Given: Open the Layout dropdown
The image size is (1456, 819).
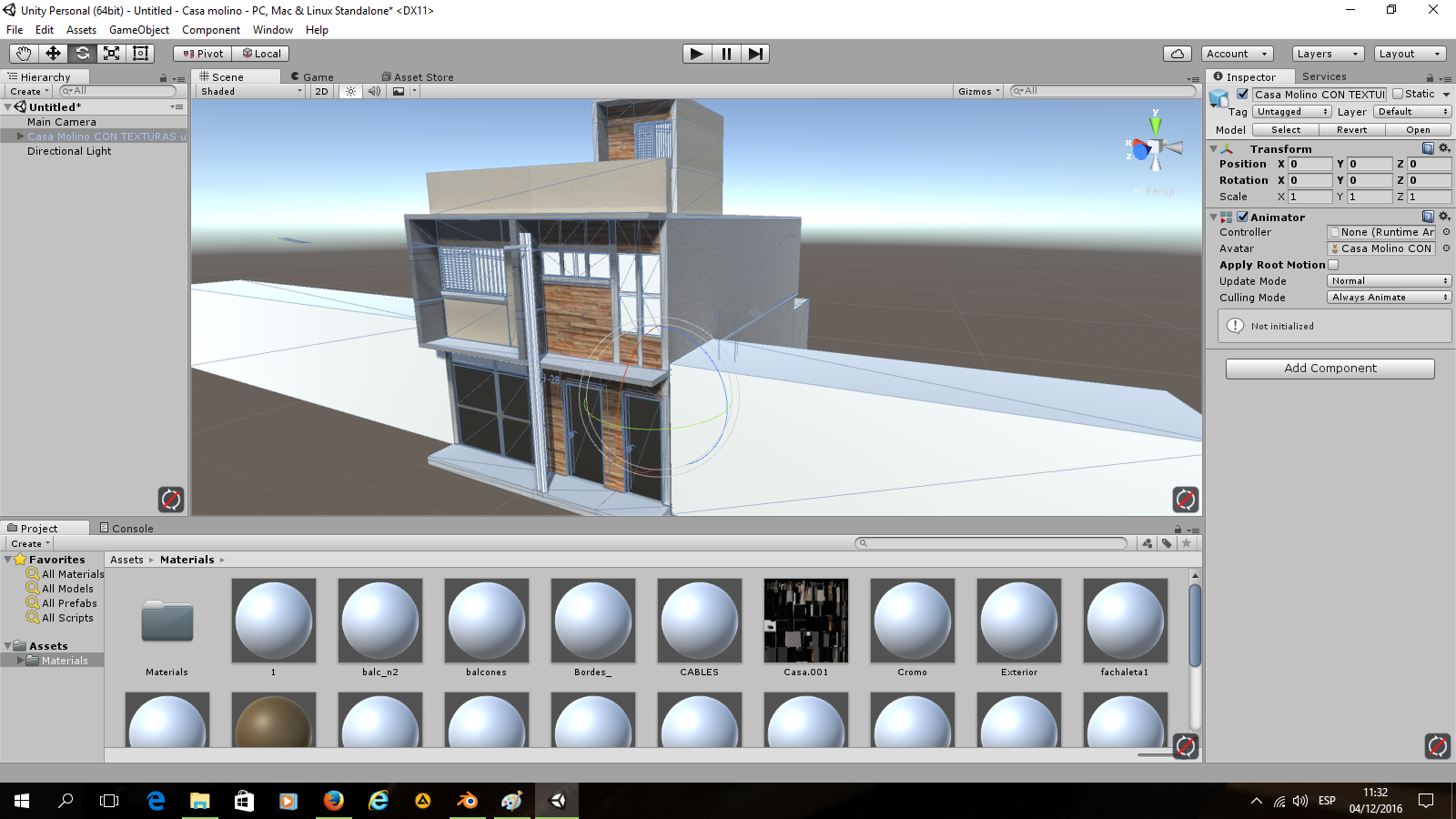Looking at the screenshot, I should [x=1410, y=54].
